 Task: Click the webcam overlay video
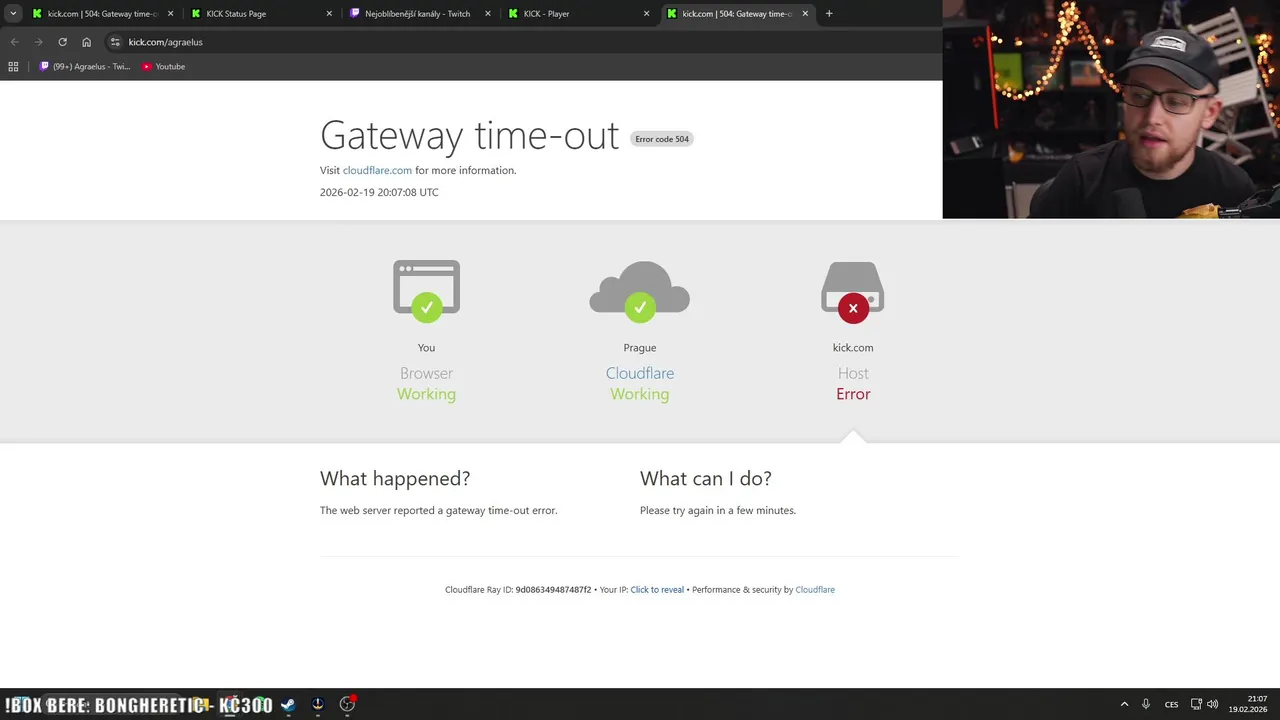click(1111, 109)
